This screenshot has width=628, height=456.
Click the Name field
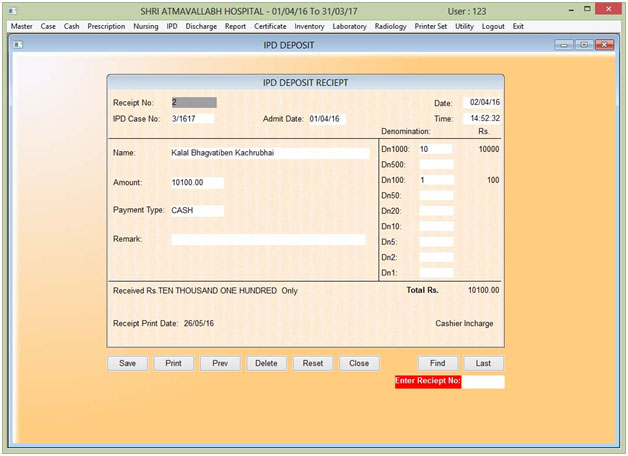[270, 154]
